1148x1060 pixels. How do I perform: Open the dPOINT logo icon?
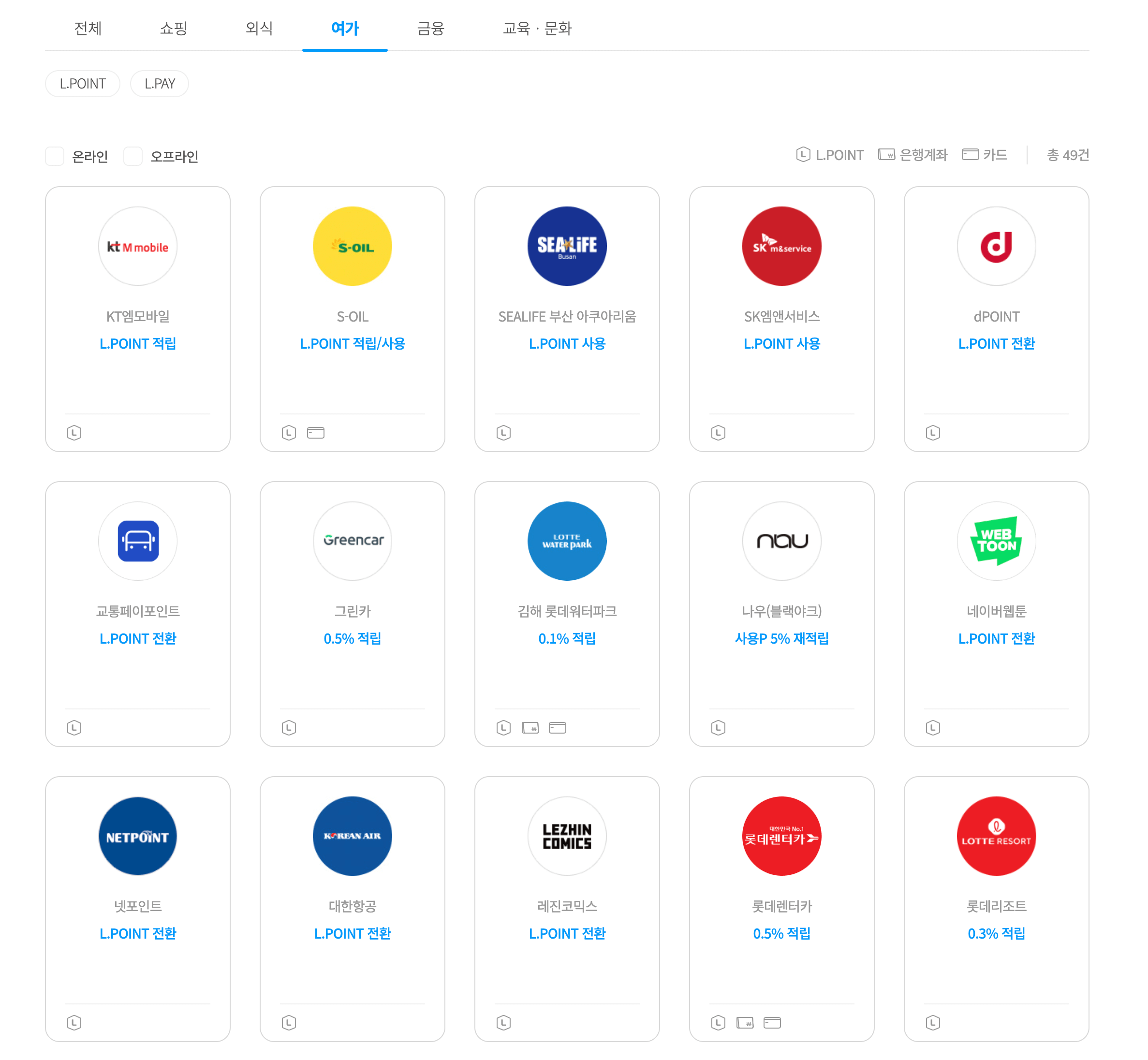(996, 246)
